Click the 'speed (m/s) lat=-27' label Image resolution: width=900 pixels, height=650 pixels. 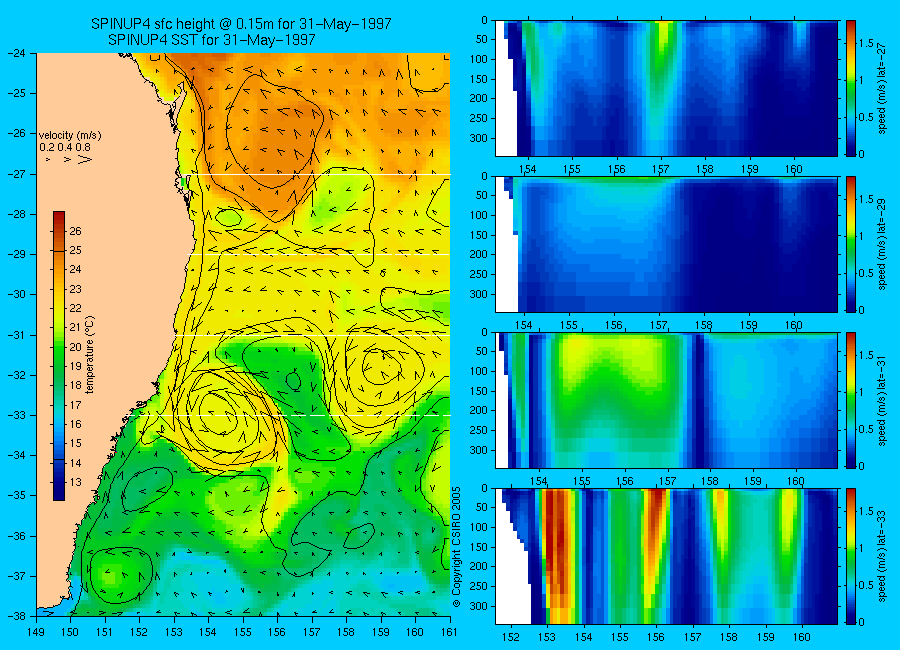pyautogui.click(x=883, y=88)
